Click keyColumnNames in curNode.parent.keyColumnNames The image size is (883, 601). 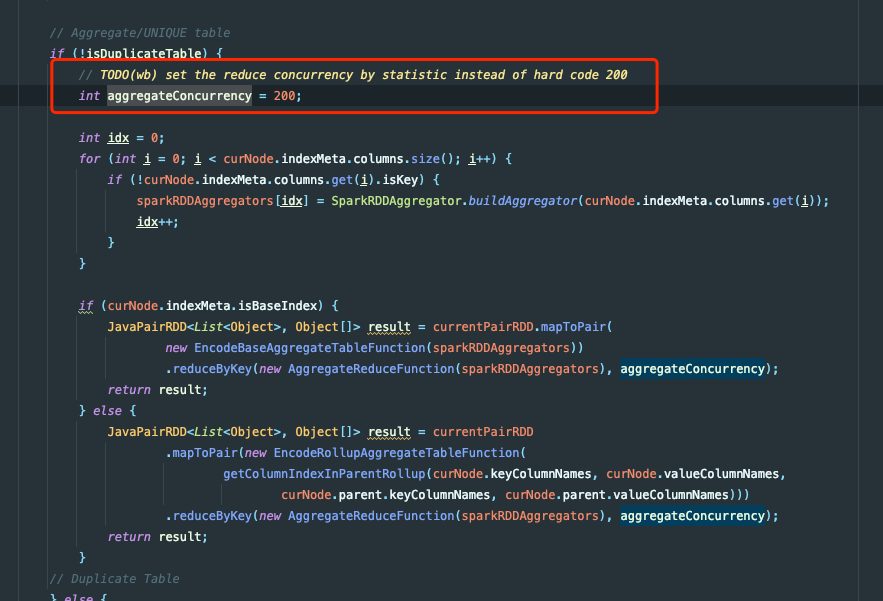point(439,495)
